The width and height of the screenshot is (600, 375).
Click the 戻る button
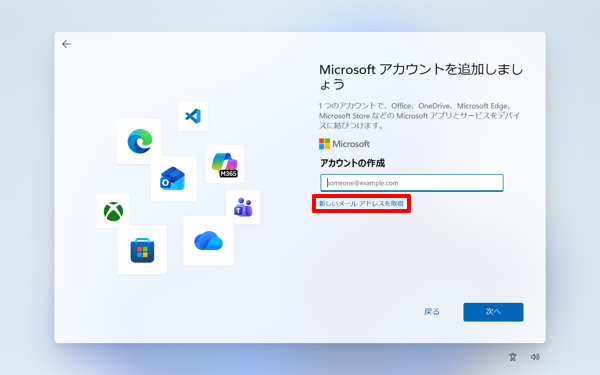tap(432, 312)
